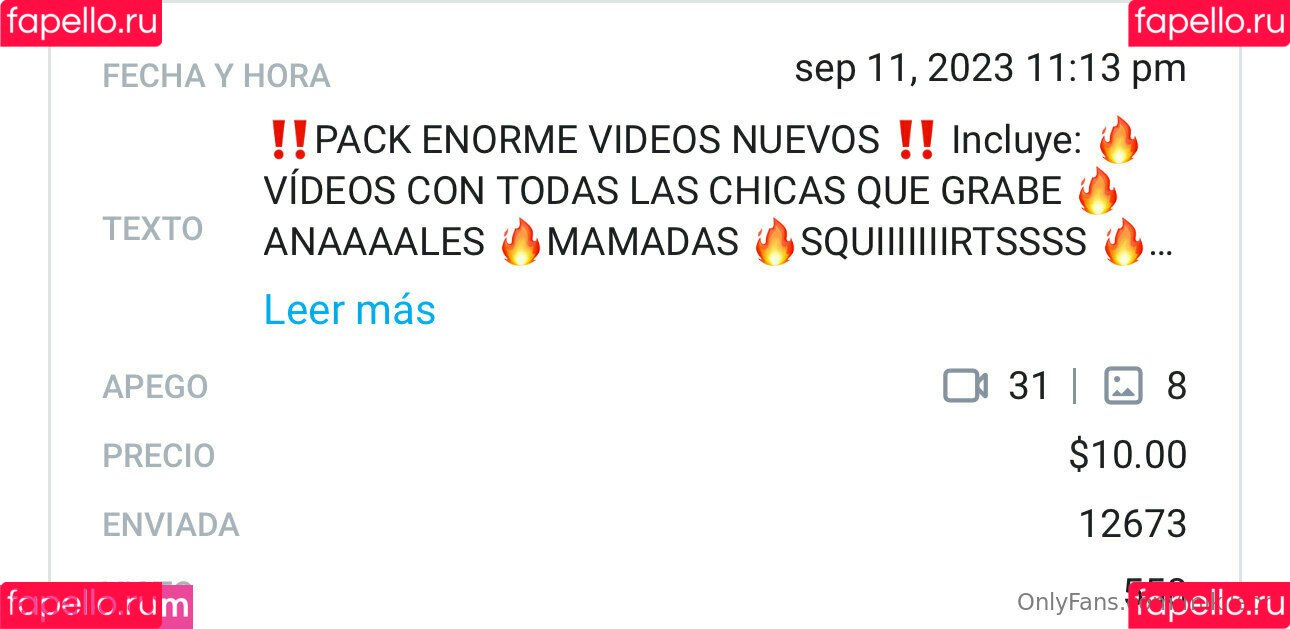Click the $10.00 price value

(x=1127, y=455)
